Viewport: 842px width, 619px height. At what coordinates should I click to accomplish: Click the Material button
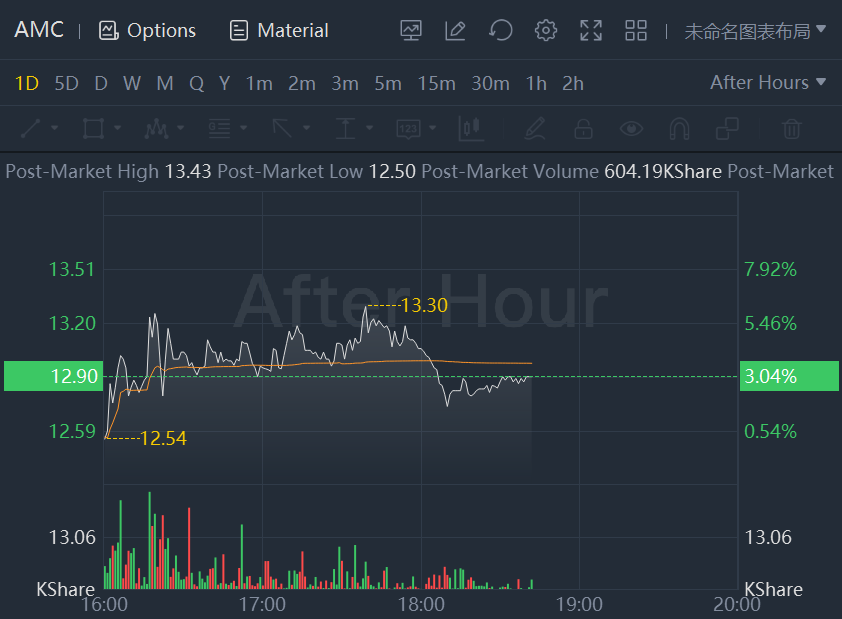tap(279, 30)
